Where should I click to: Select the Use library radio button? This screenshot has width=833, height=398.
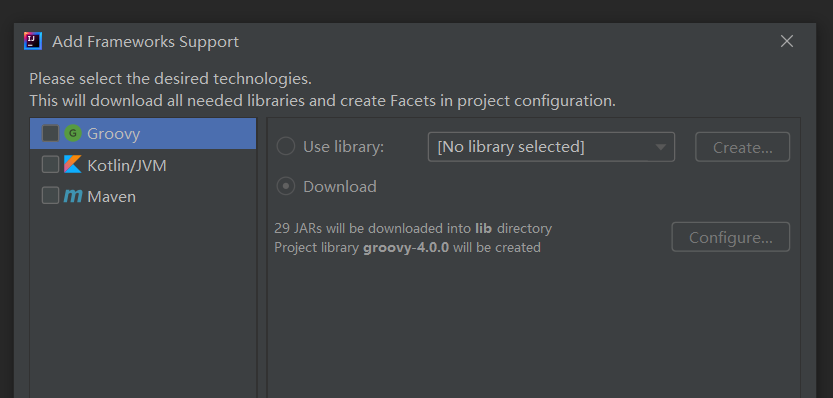coord(286,147)
